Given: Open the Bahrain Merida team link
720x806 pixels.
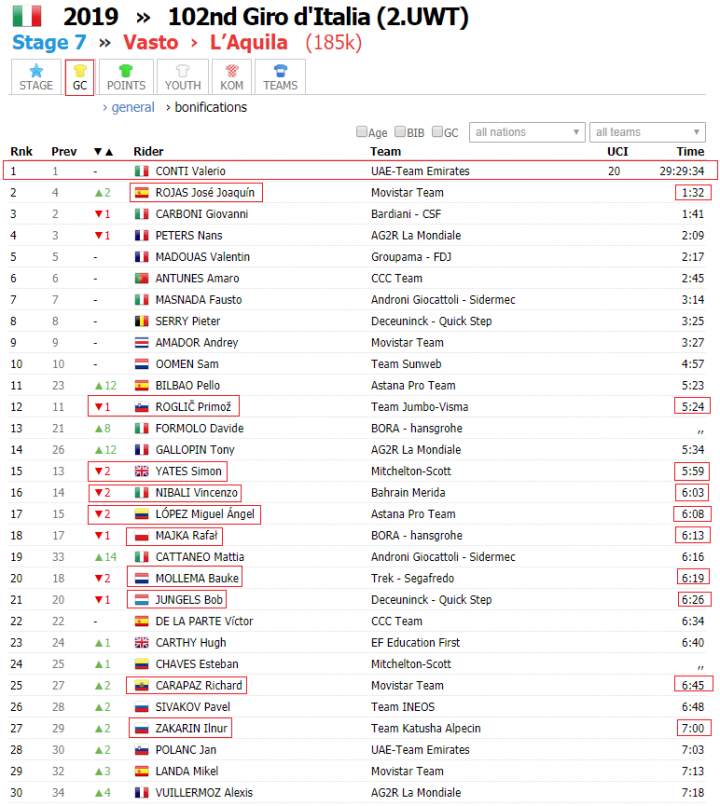Looking at the screenshot, I should (x=408, y=493).
